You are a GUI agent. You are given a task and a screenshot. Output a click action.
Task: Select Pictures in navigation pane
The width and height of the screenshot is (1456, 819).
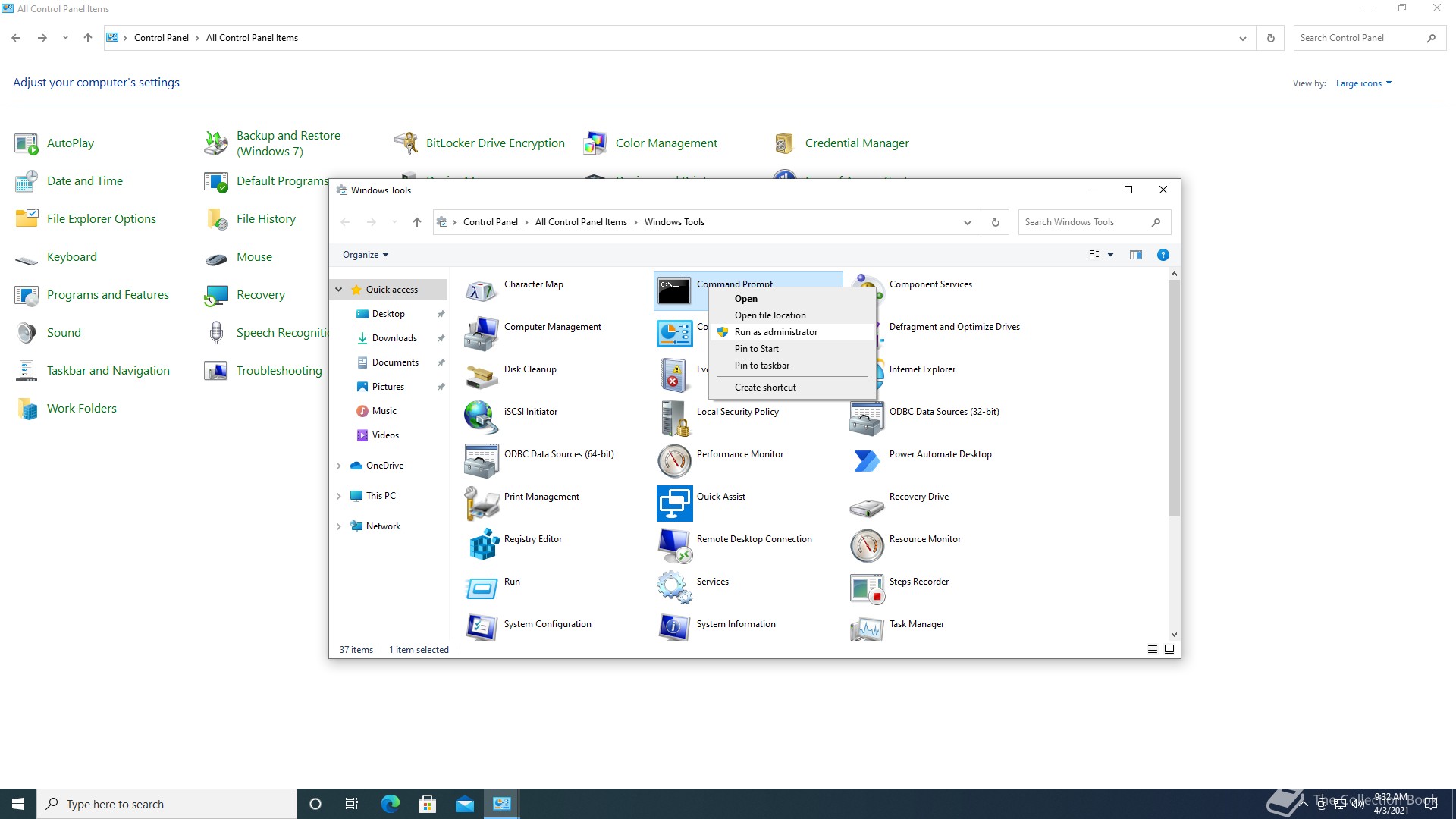coord(388,387)
